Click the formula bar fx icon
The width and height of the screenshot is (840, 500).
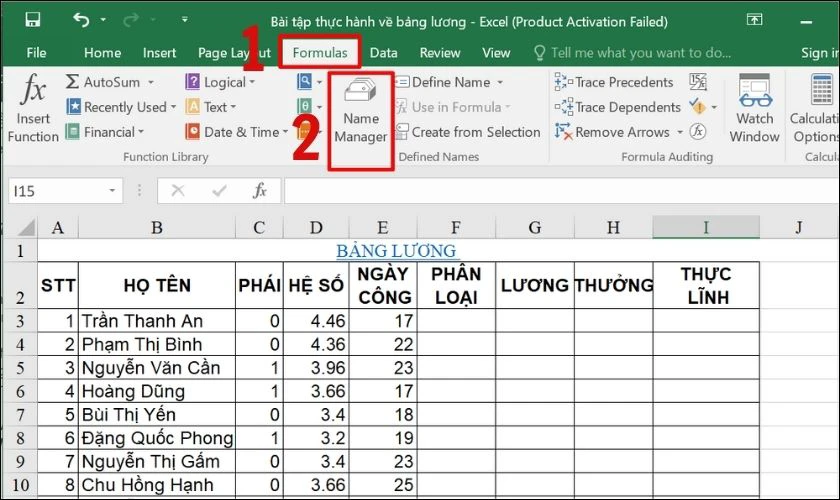click(x=260, y=191)
